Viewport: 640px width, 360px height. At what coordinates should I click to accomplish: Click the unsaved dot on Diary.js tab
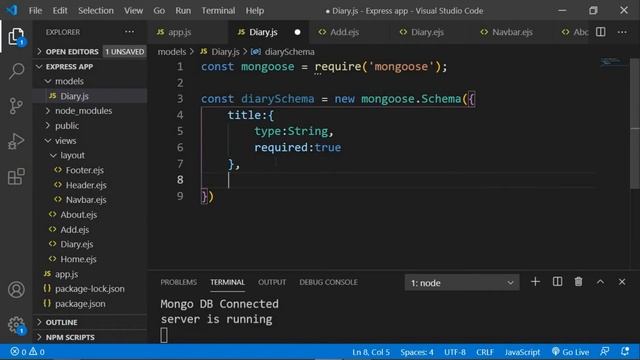coord(298,32)
